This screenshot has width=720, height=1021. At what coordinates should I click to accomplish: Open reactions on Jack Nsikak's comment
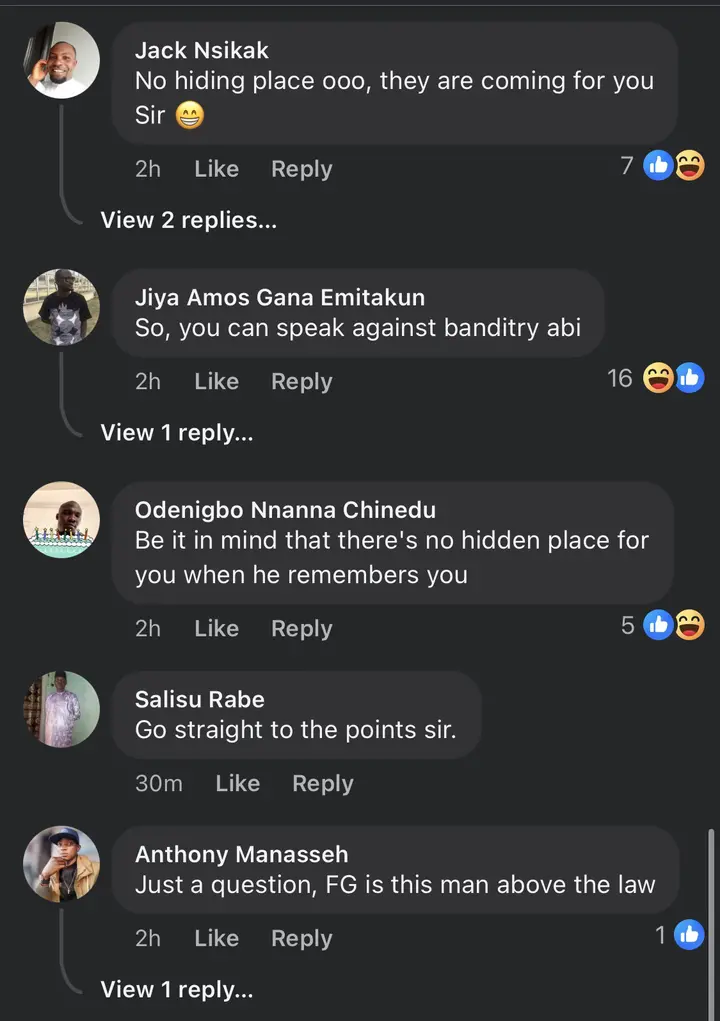(x=673, y=166)
